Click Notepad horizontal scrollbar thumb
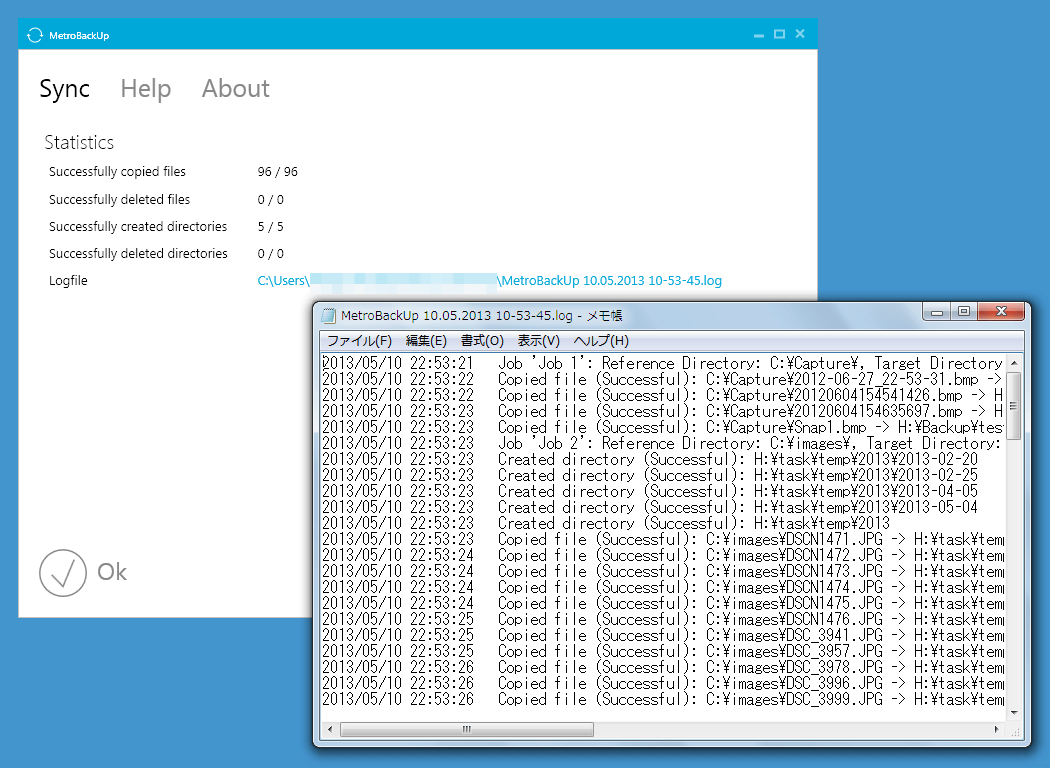Screen dimensions: 1050x768 (467, 729)
